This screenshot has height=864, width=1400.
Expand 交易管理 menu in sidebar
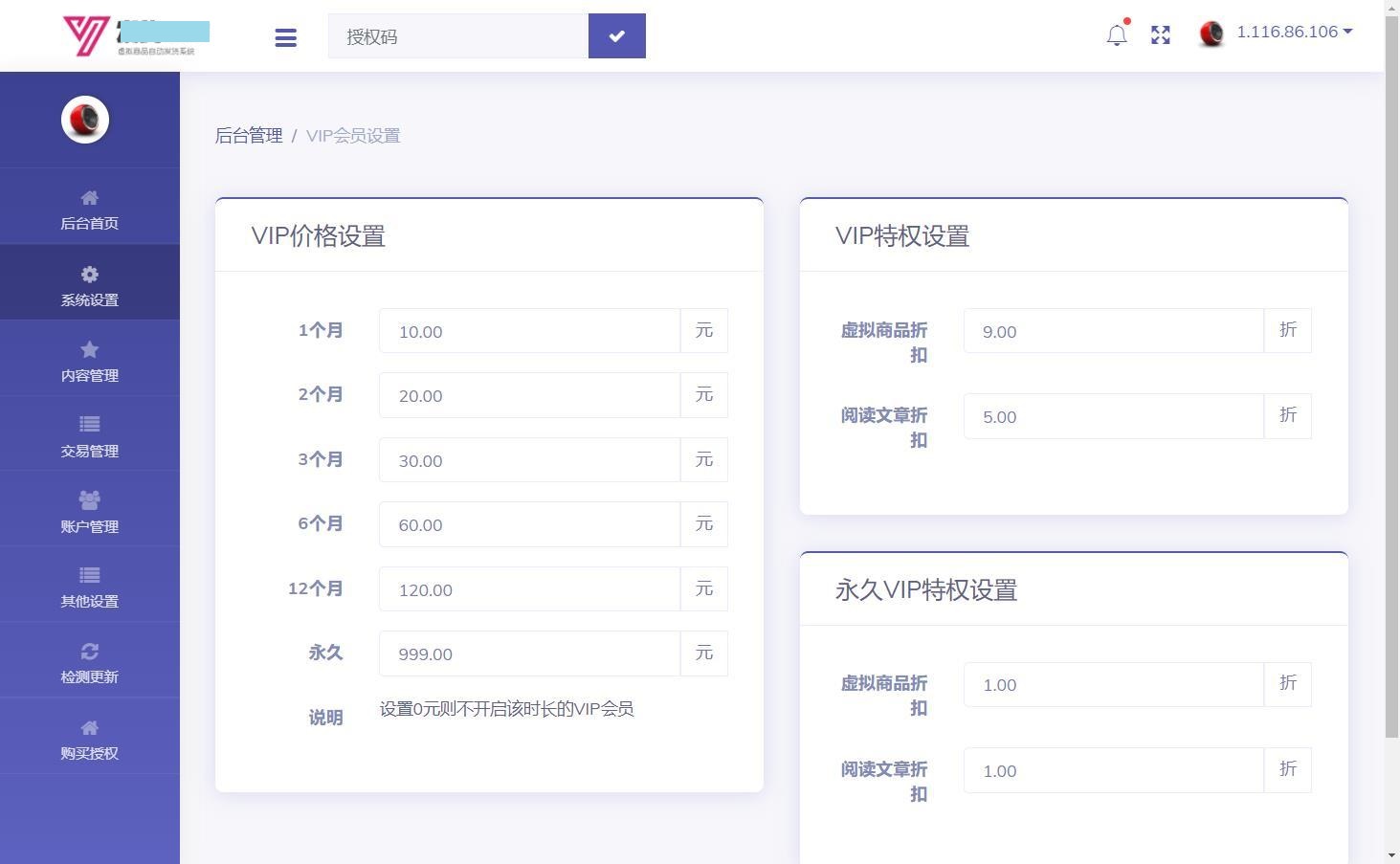click(x=90, y=436)
